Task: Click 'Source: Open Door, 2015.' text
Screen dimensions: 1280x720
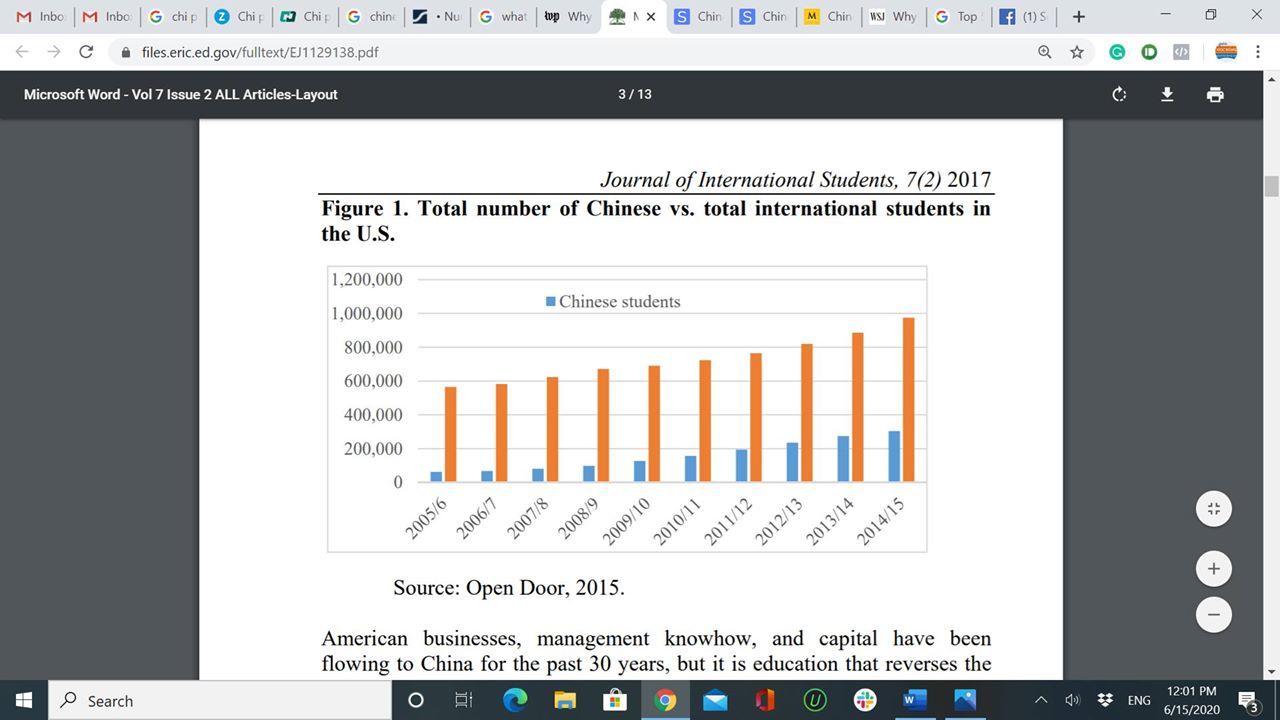Action: (x=509, y=588)
